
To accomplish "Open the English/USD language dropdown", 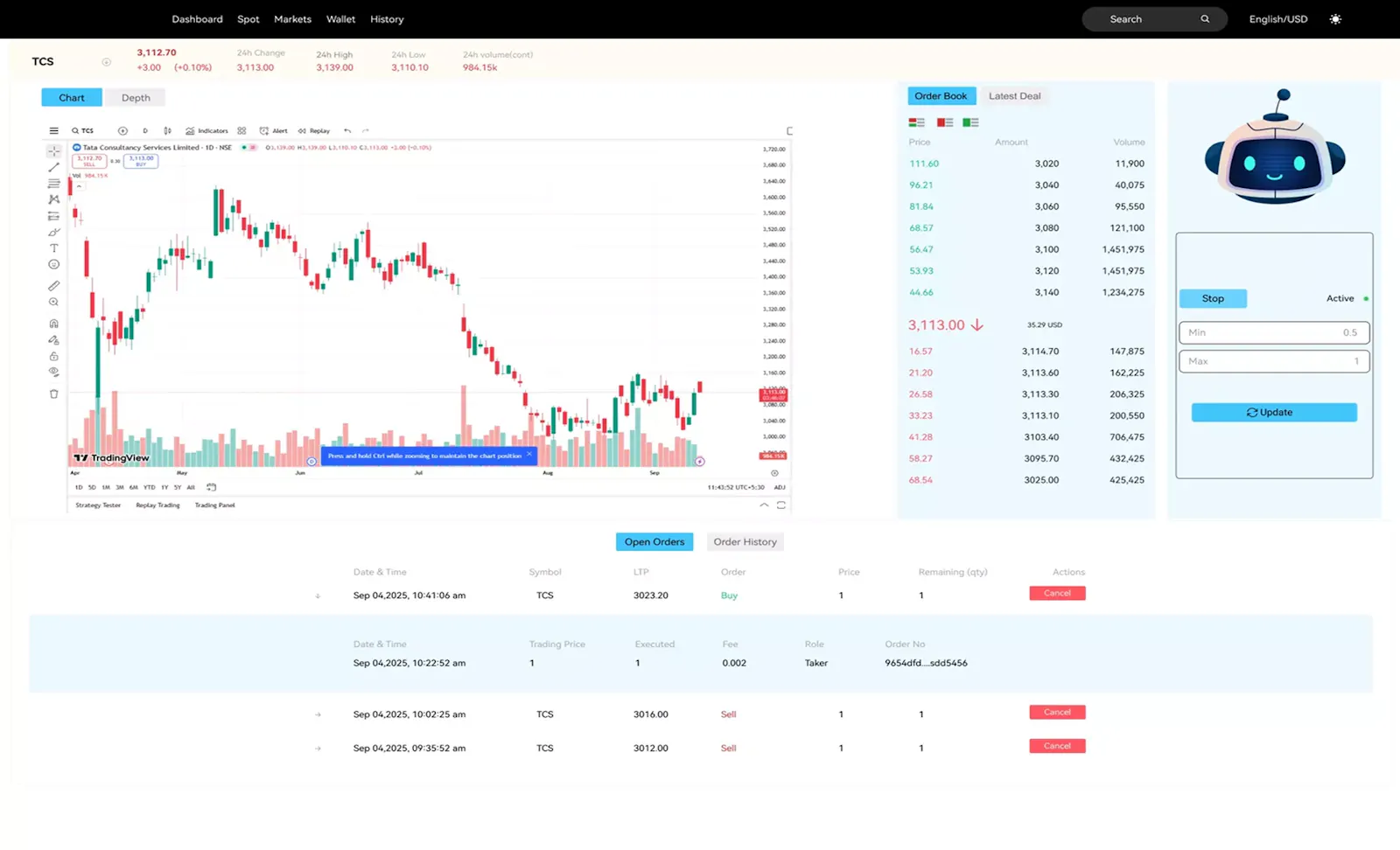I will [1278, 19].
